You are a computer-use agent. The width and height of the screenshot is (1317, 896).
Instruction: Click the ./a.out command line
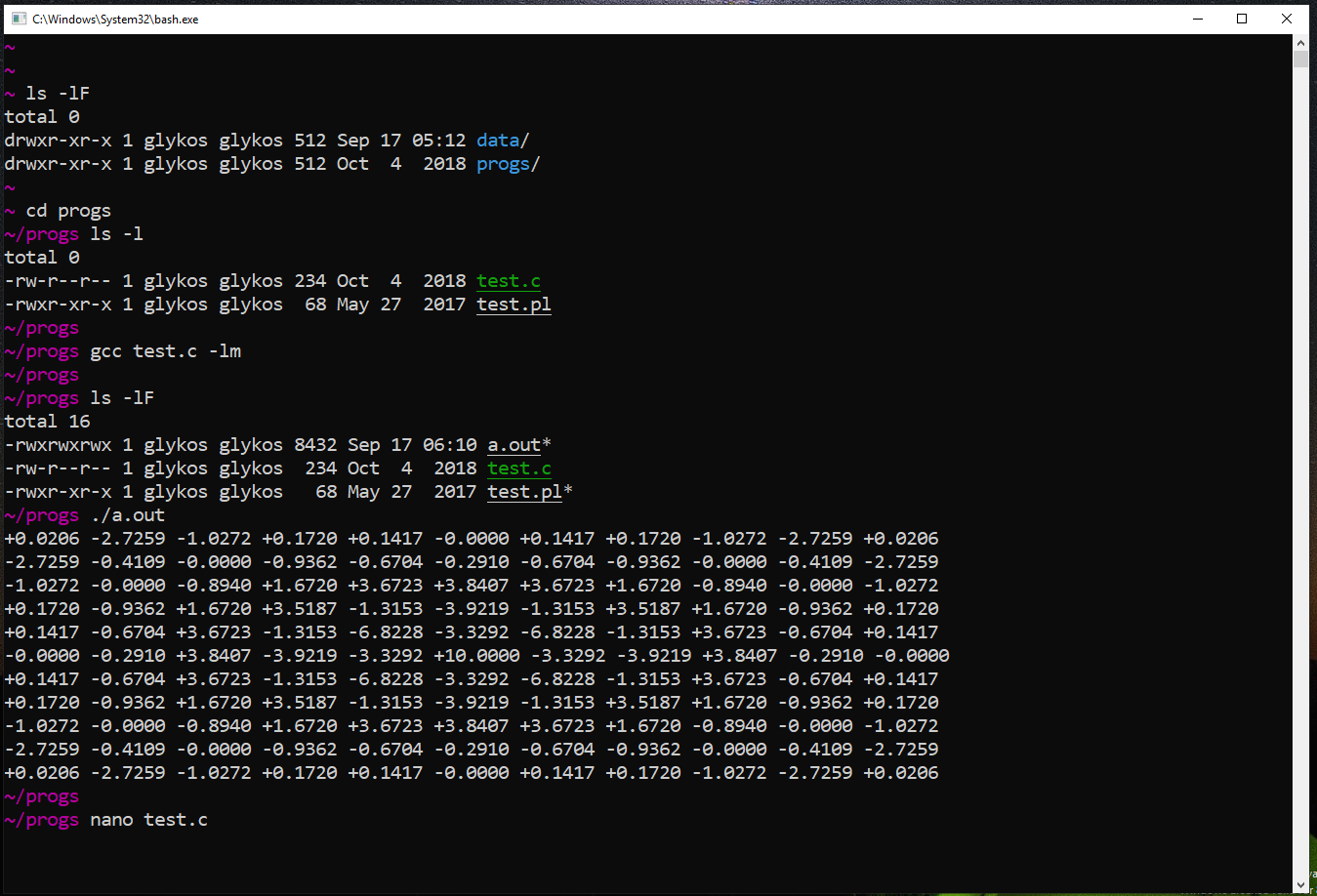(x=127, y=515)
